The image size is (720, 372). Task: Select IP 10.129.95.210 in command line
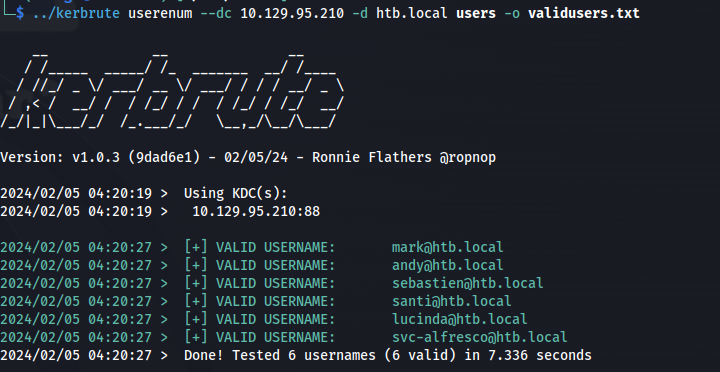point(292,13)
